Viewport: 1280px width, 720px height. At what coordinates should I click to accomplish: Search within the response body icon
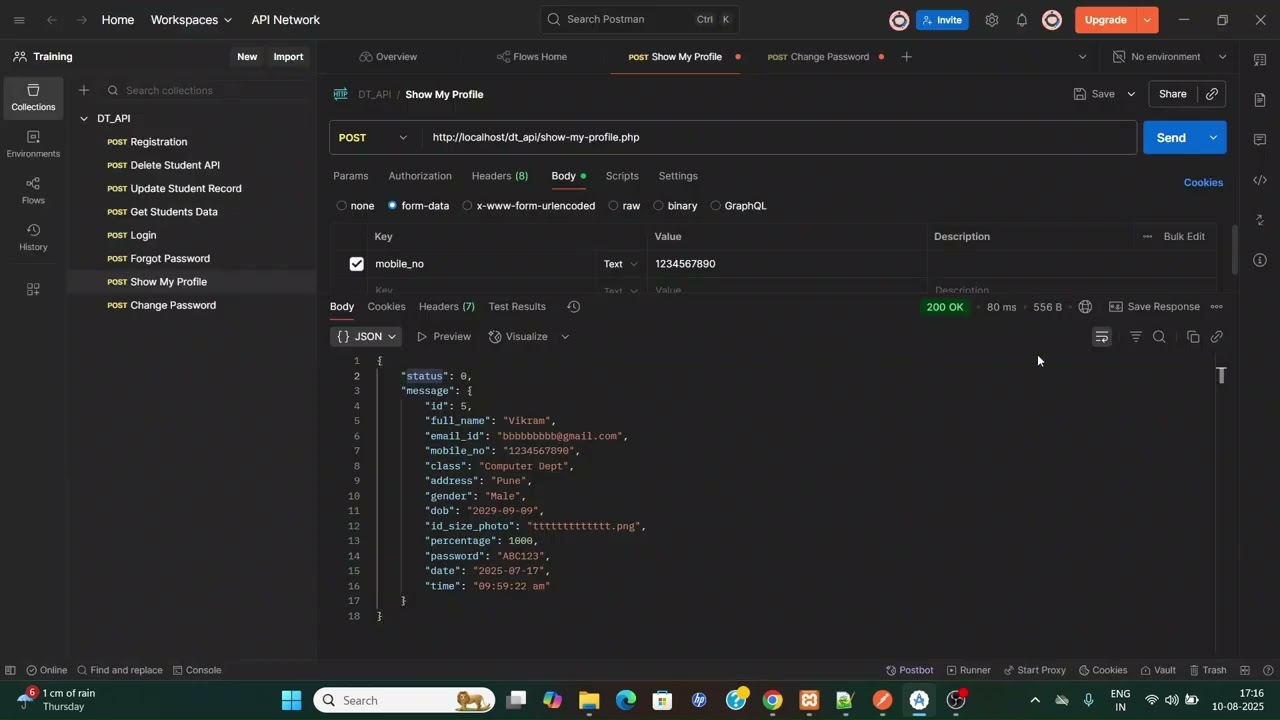[x=1159, y=337]
